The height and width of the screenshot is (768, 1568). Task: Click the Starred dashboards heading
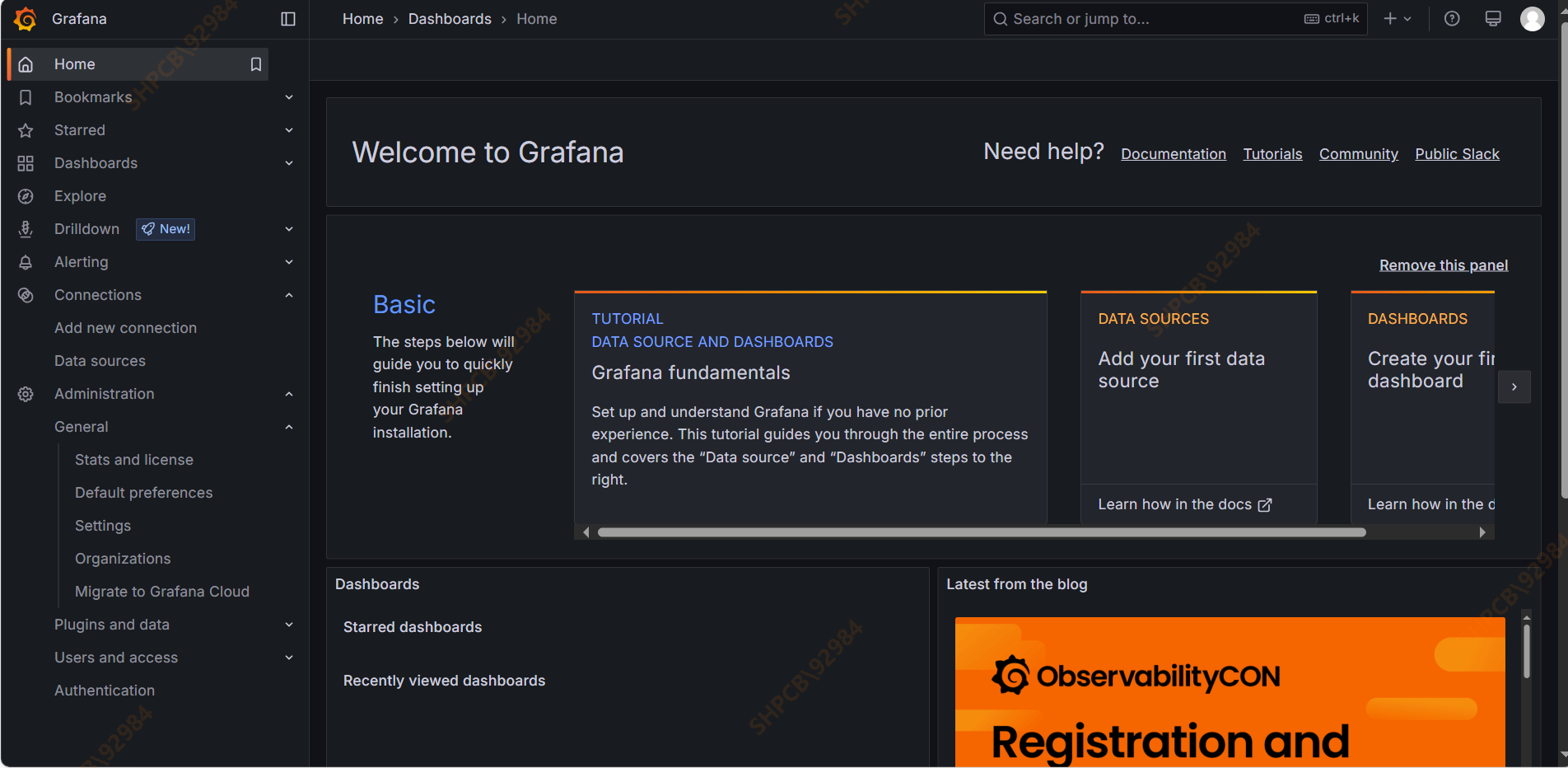[413, 627]
